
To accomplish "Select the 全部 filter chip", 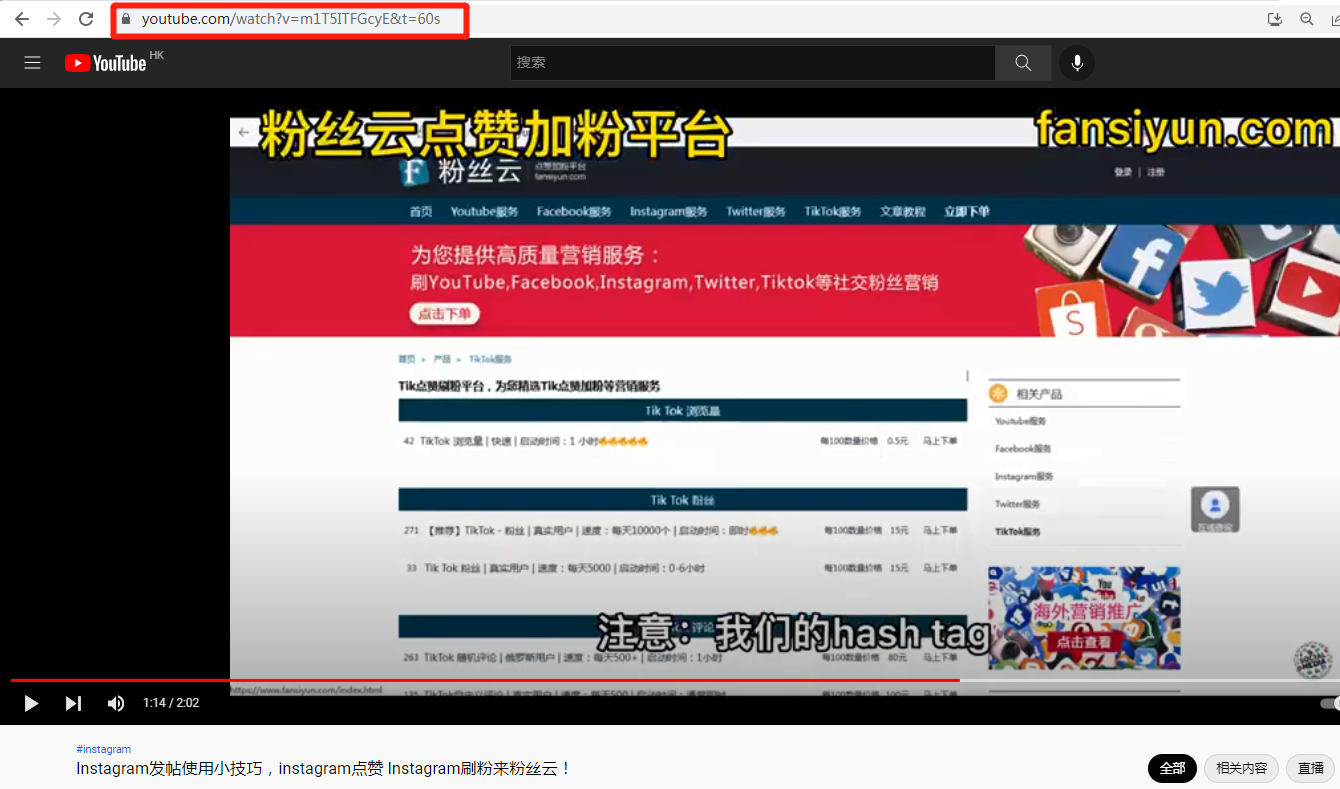I will (x=1172, y=768).
